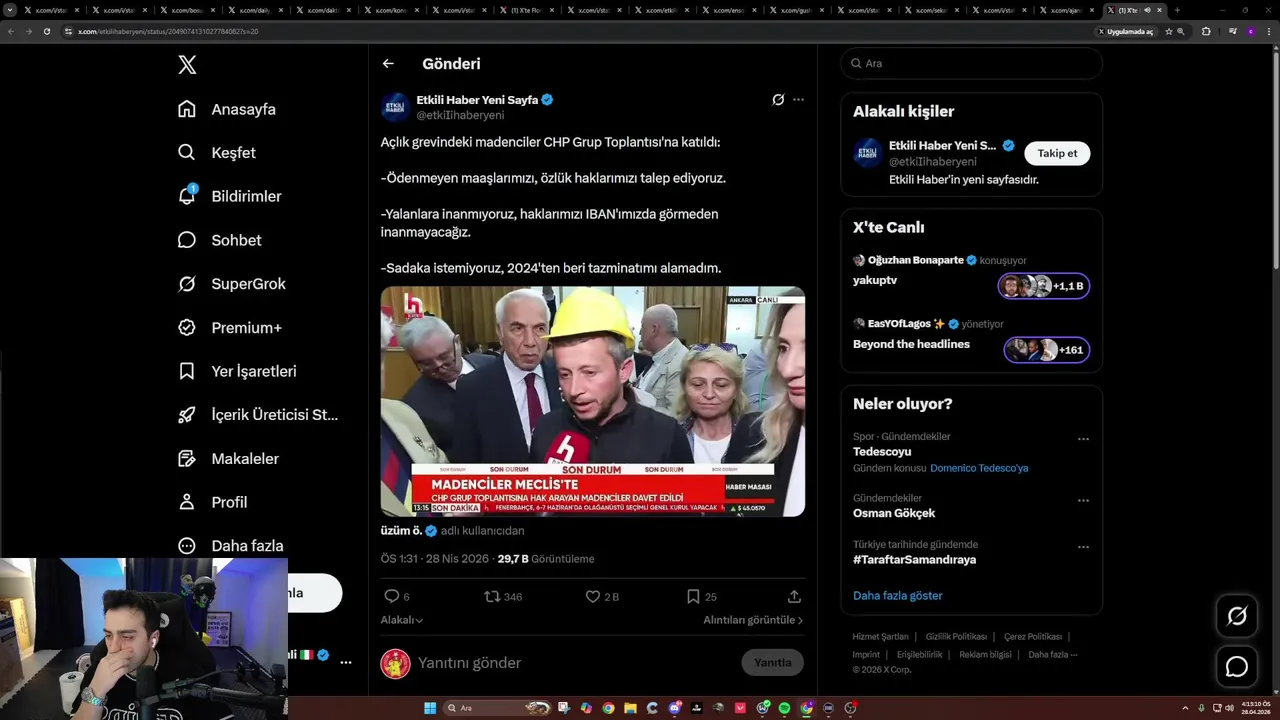Open Alıntıları görüntüle link
Viewport: 1280px width, 720px height.
click(753, 620)
